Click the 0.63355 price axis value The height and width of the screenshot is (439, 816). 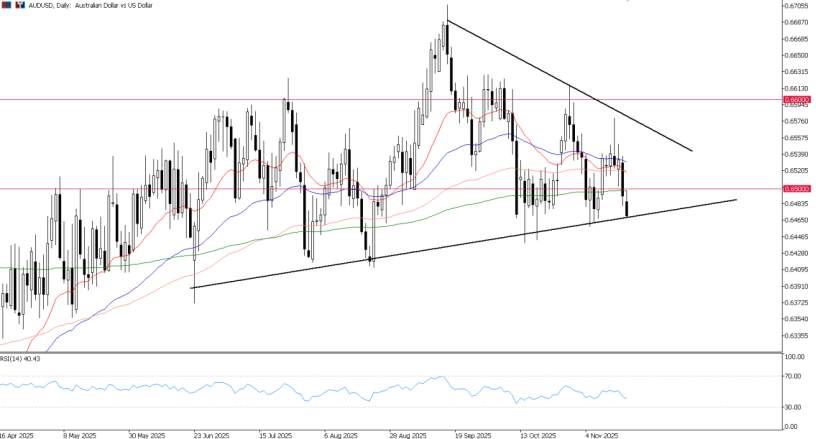point(797,335)
